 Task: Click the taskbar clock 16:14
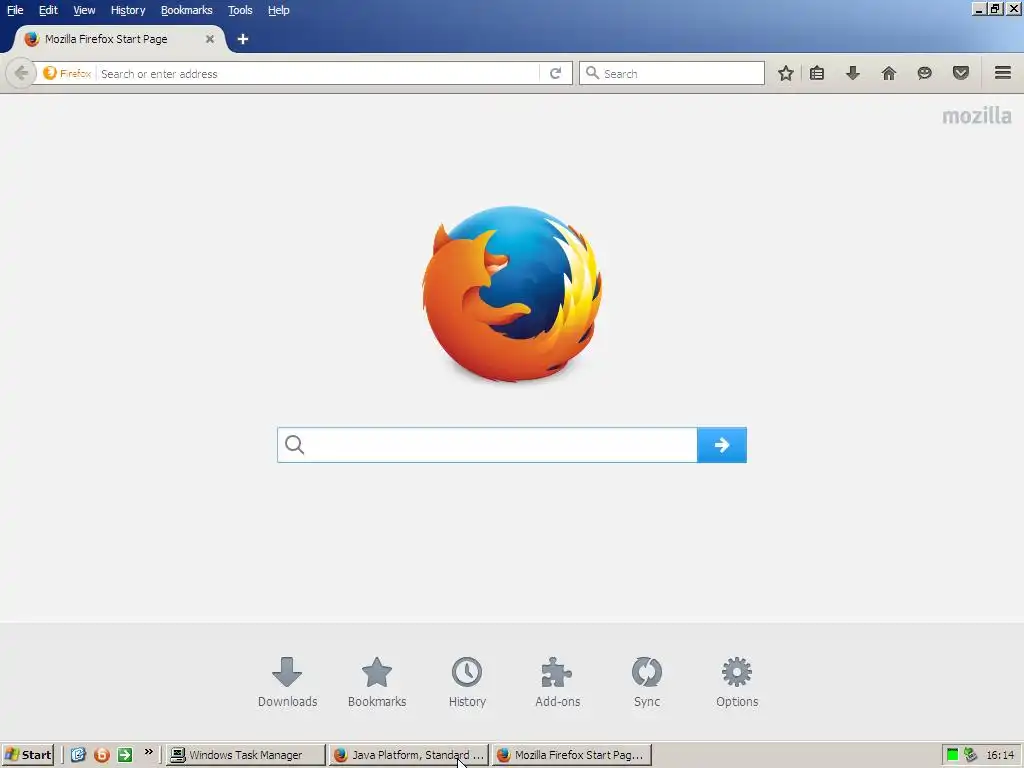(1000, 755)
